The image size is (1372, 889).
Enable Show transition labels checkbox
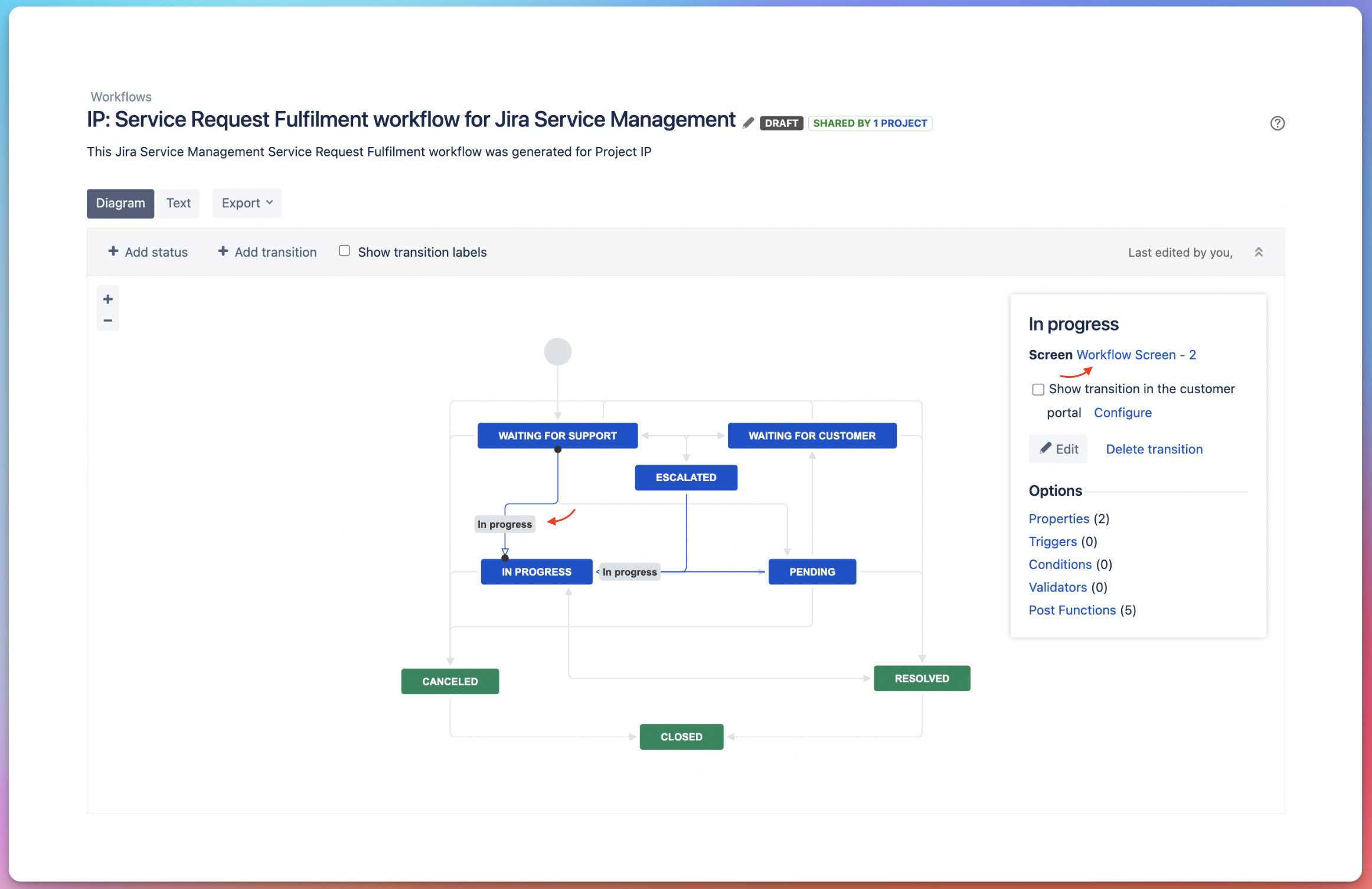[344, 251]
